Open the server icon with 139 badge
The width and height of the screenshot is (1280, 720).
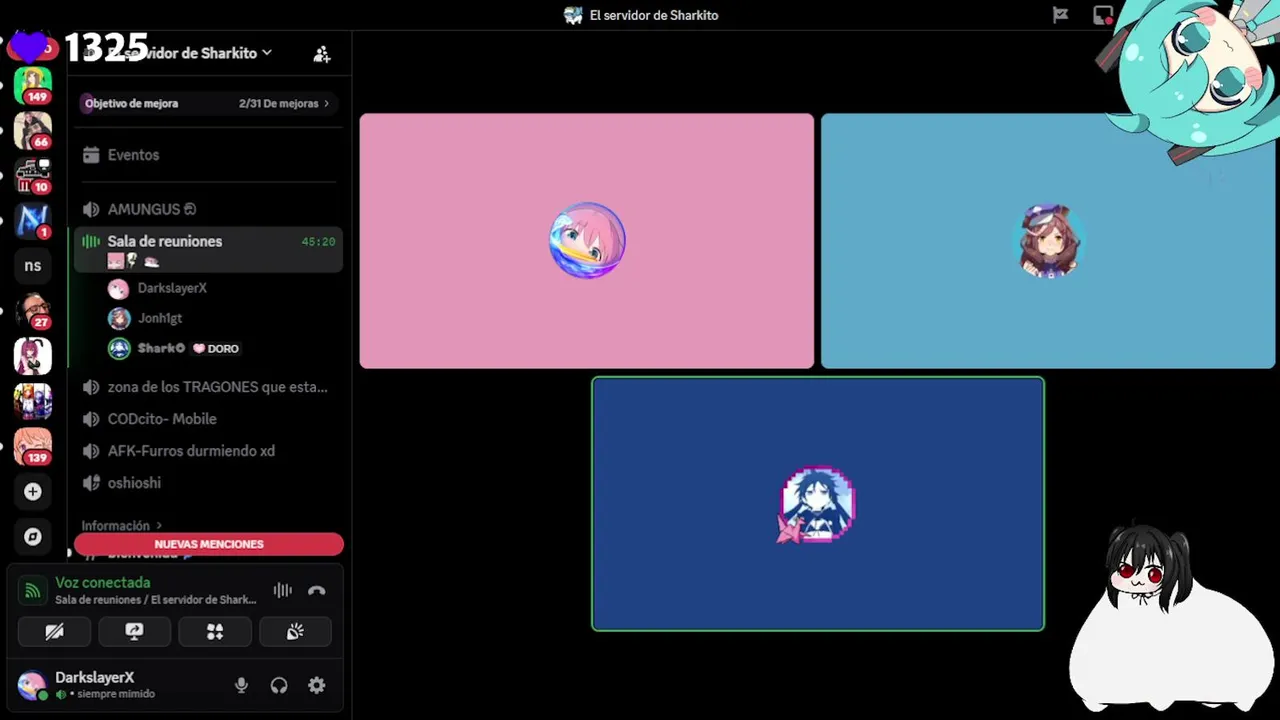pos(33,446)
